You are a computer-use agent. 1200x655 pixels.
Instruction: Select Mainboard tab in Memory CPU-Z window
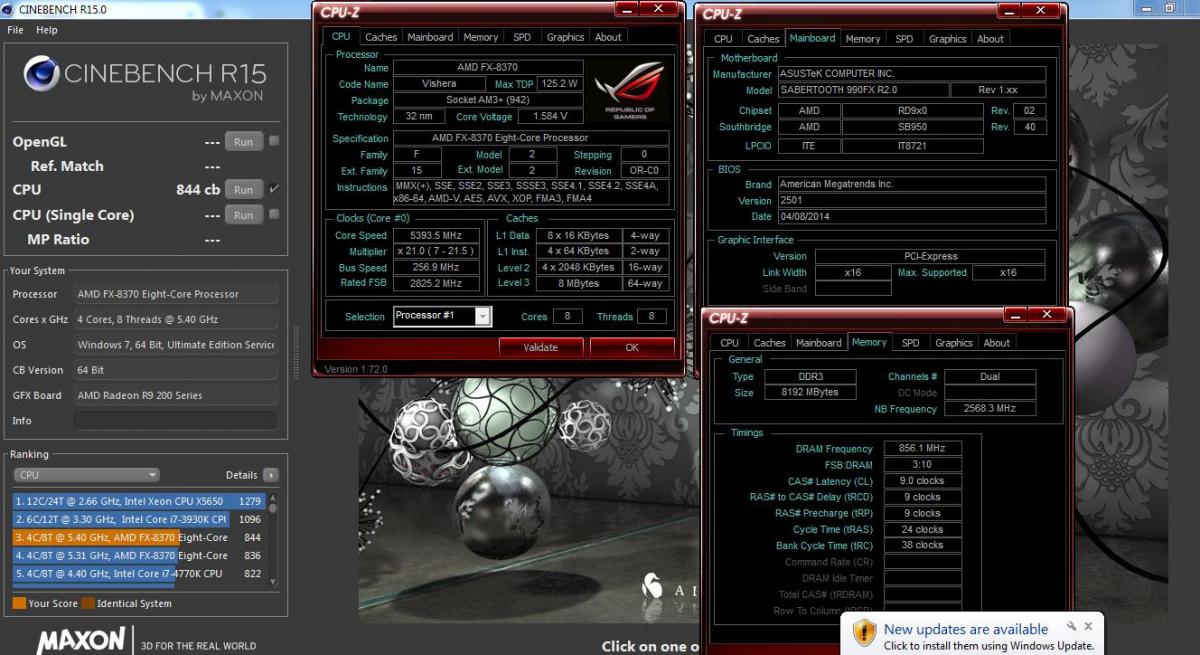tap(819, 343)
